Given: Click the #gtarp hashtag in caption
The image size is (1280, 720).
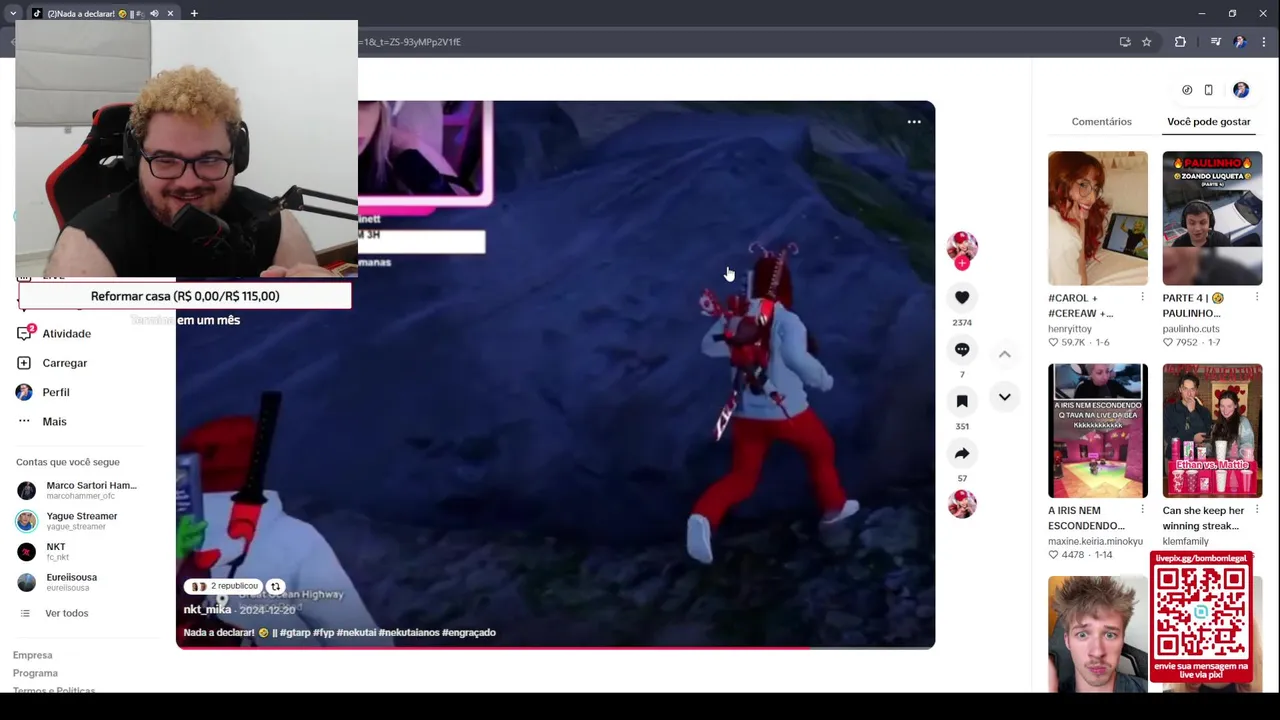Looking at the screenshot, I should 295,633.
